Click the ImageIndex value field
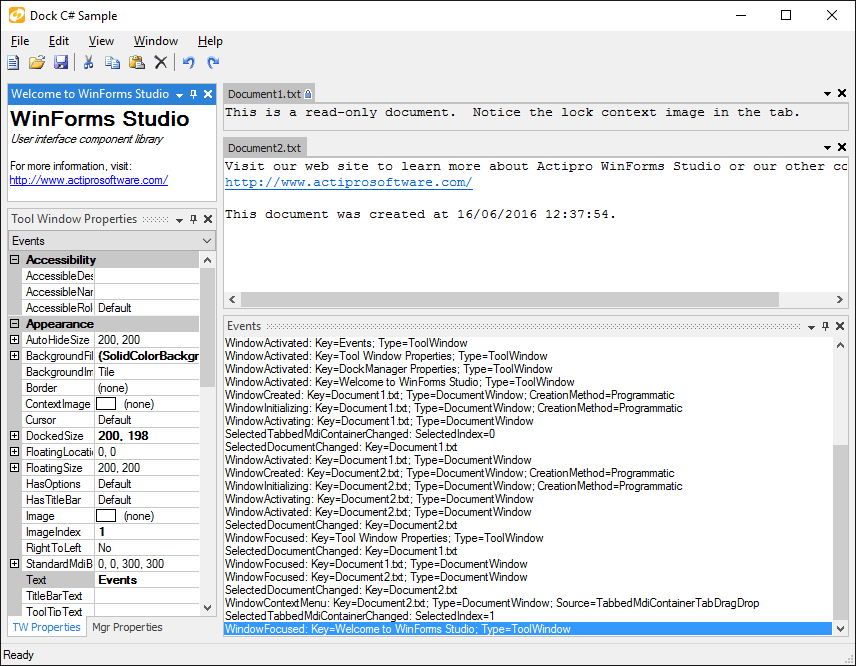Image resolution: width=856 pixels, height=666 pixels. click(x=147, y=532)
